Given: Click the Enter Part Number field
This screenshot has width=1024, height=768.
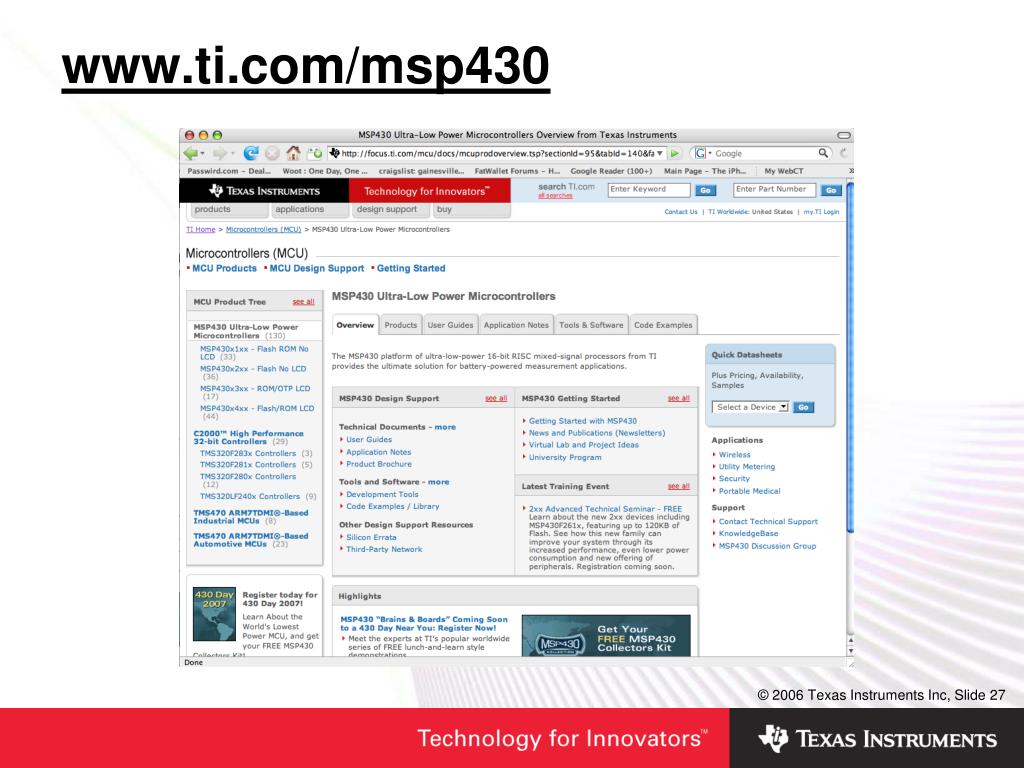Looking at the screenshot, I should (x=775, y=189).
